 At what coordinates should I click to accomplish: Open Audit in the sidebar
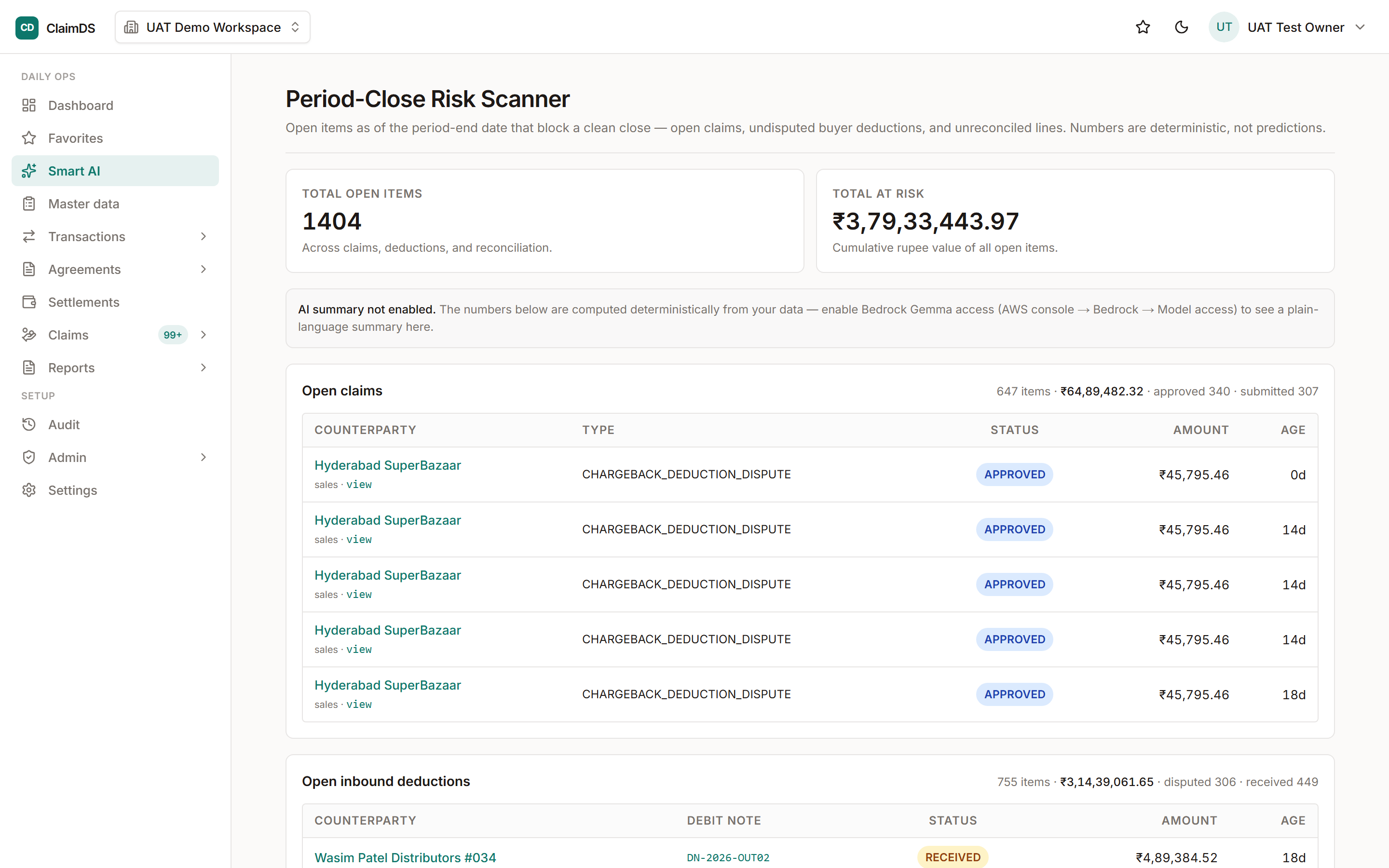click(115, 424)
